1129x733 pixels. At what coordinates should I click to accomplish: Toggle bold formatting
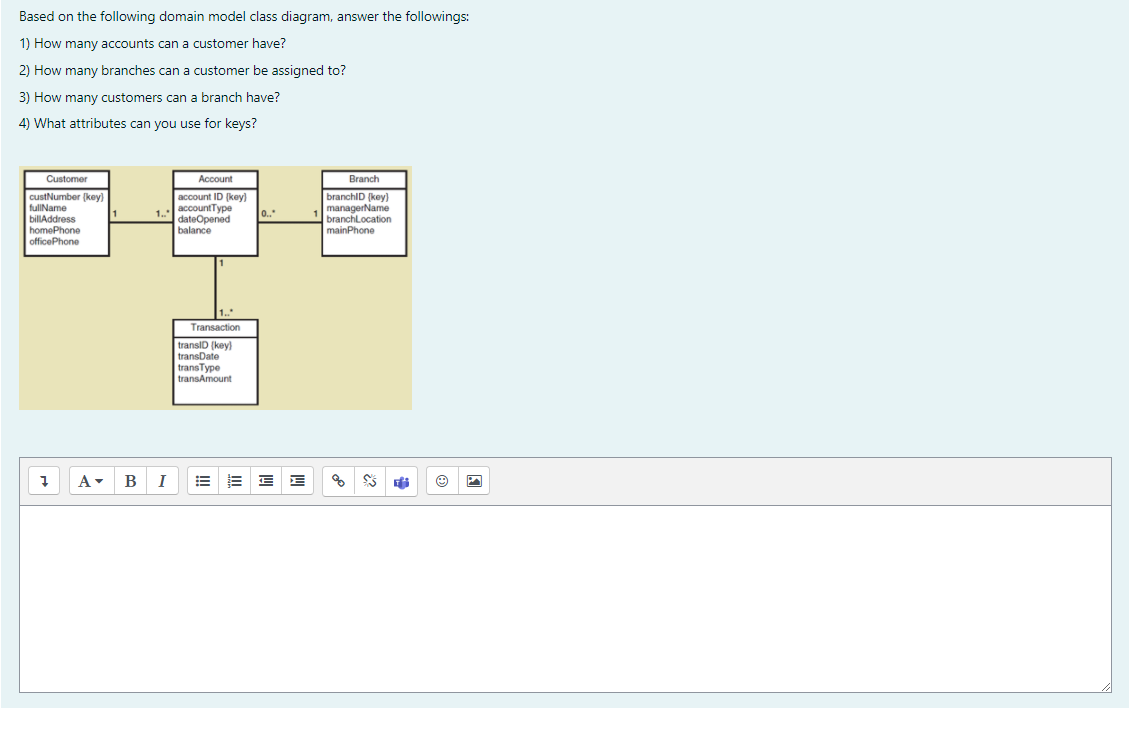point(131,480)
